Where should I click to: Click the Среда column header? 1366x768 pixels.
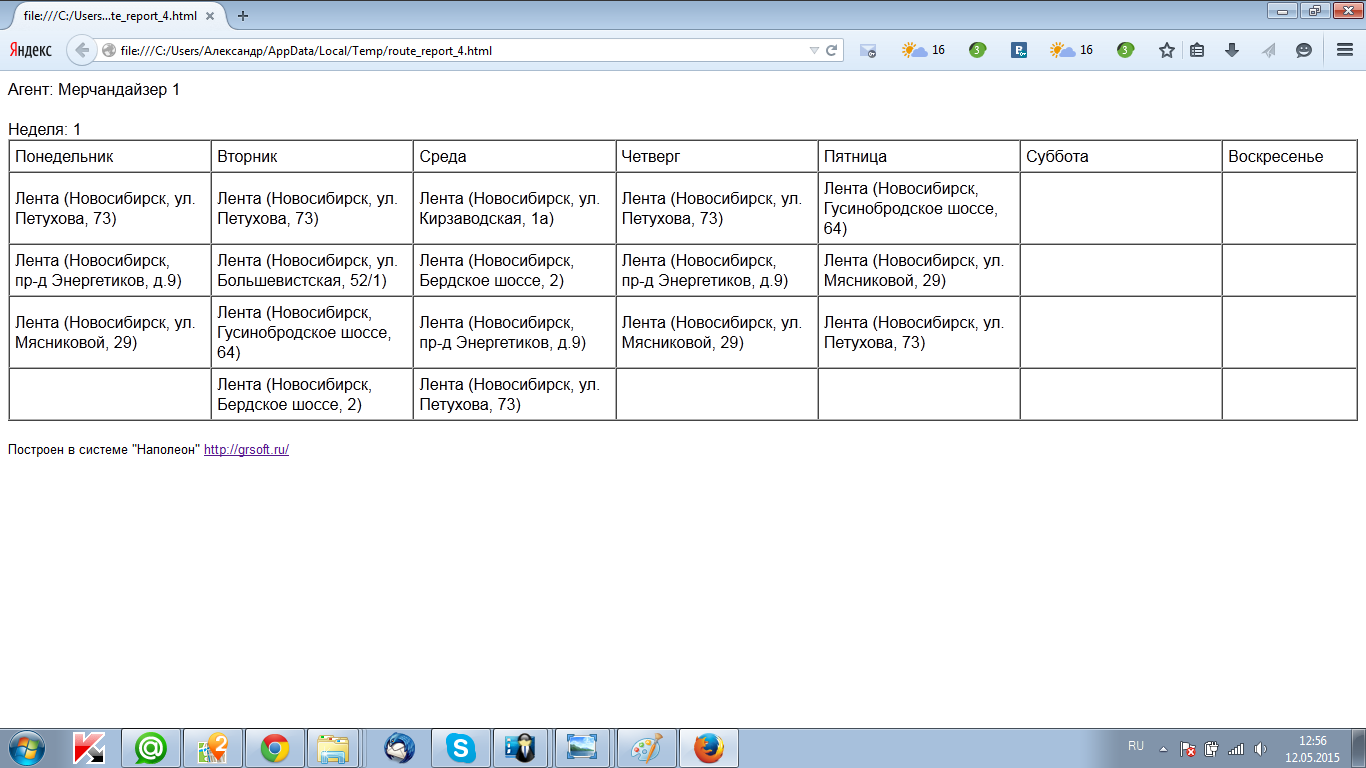click(514, 157)
